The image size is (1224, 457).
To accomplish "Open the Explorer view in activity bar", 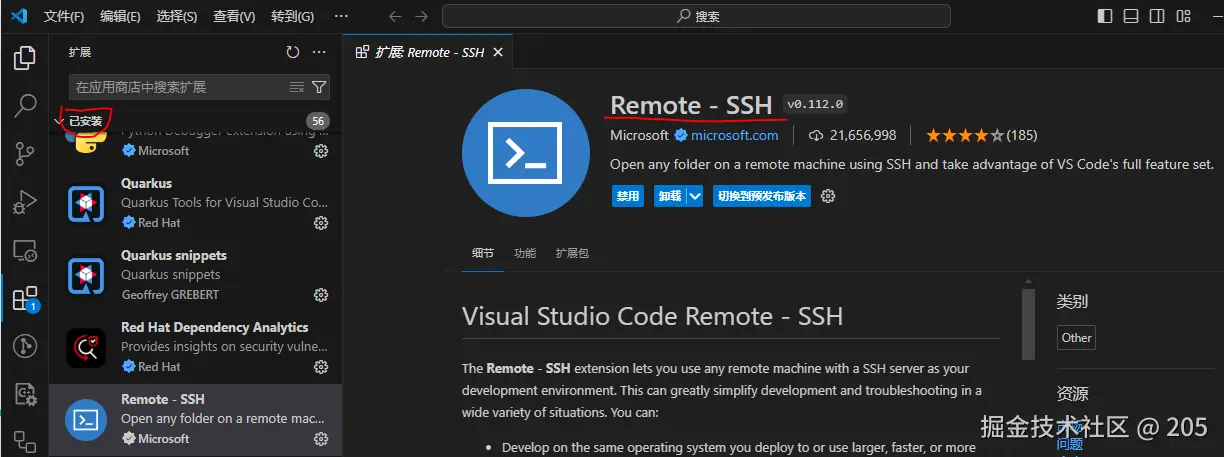I will (24, 57).
